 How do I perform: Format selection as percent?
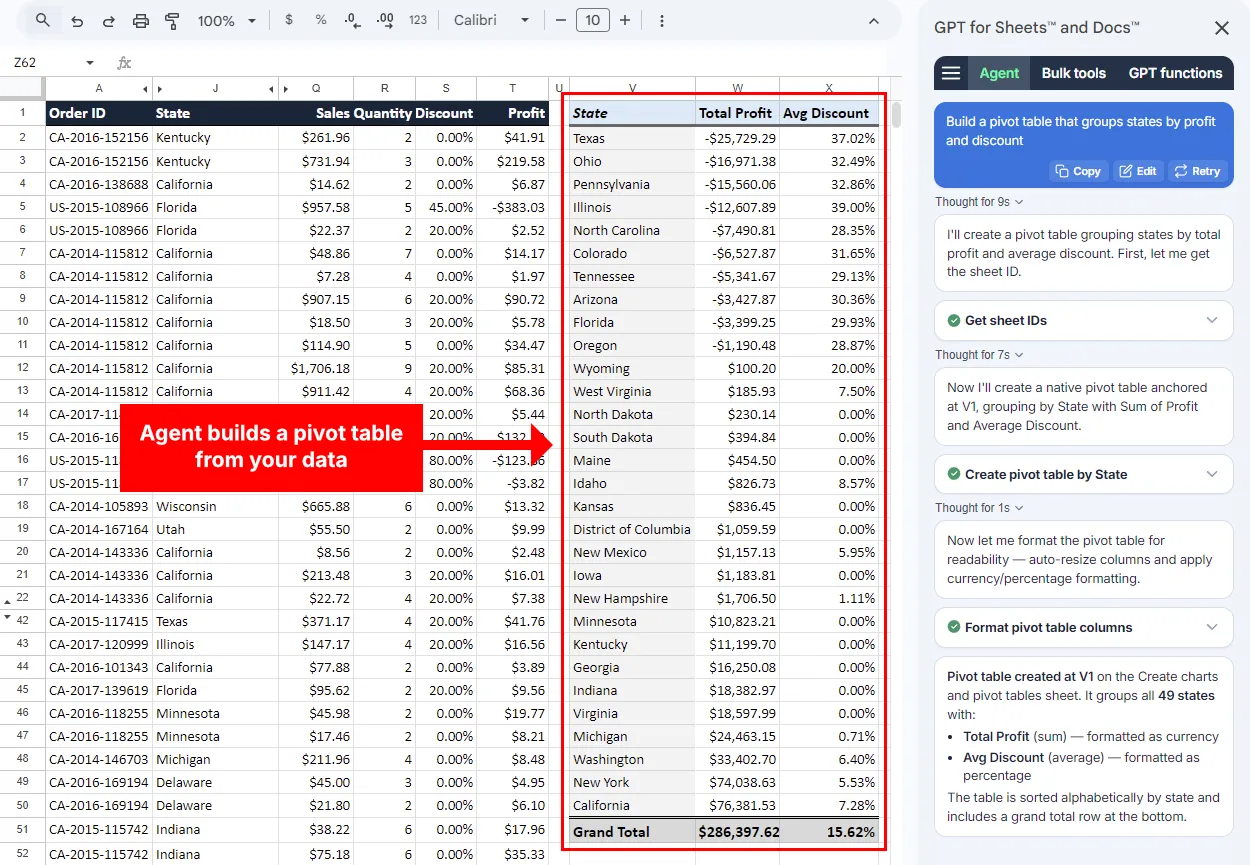pyautogui.click(x=318, y=19)
